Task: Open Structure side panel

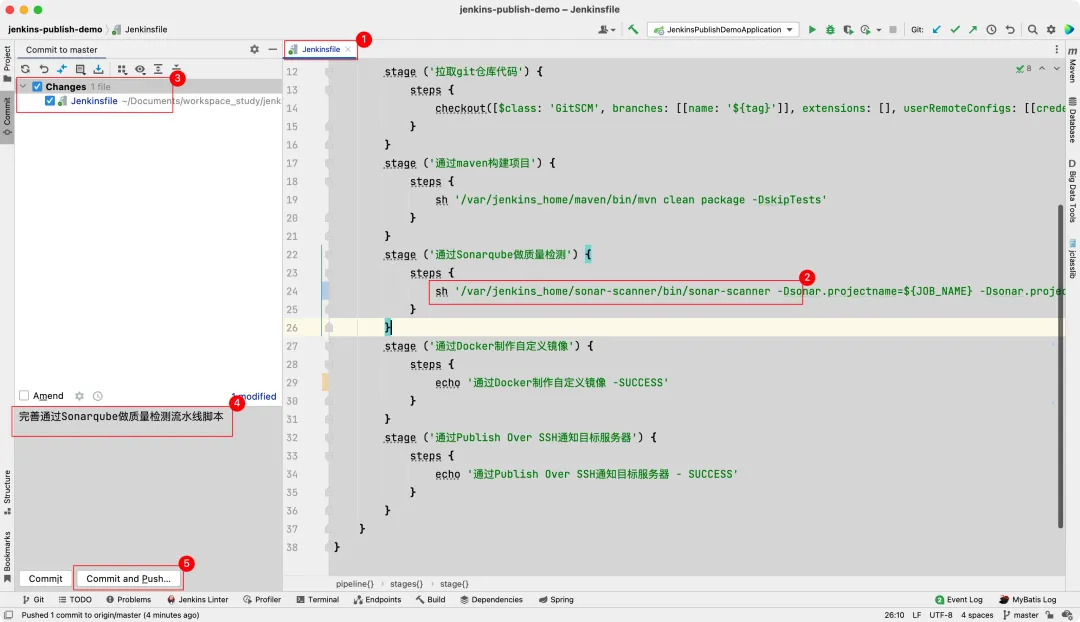Action: coord(7,492)
